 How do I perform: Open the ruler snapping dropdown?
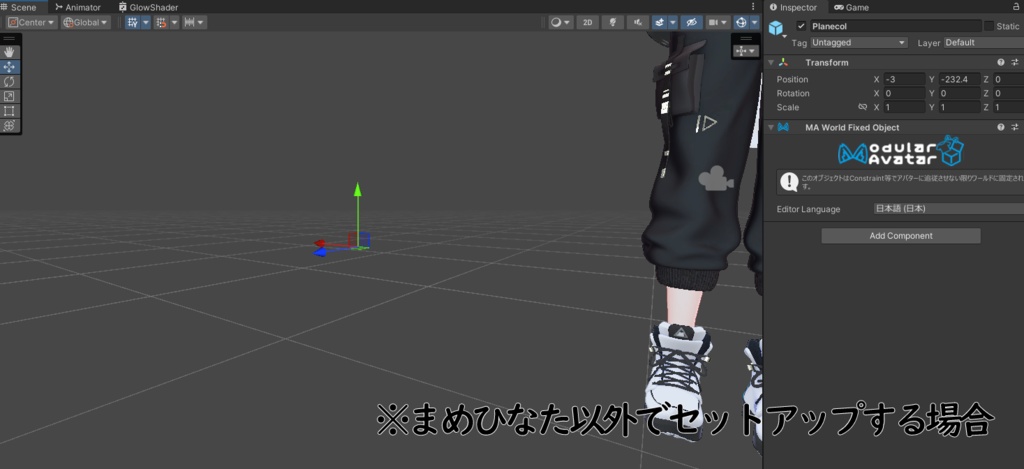195,22
